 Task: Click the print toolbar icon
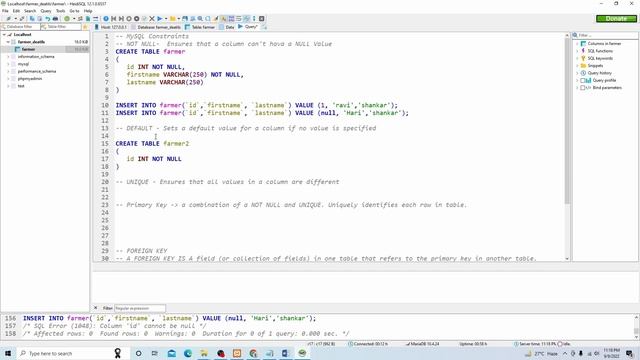tap(55, 18)
